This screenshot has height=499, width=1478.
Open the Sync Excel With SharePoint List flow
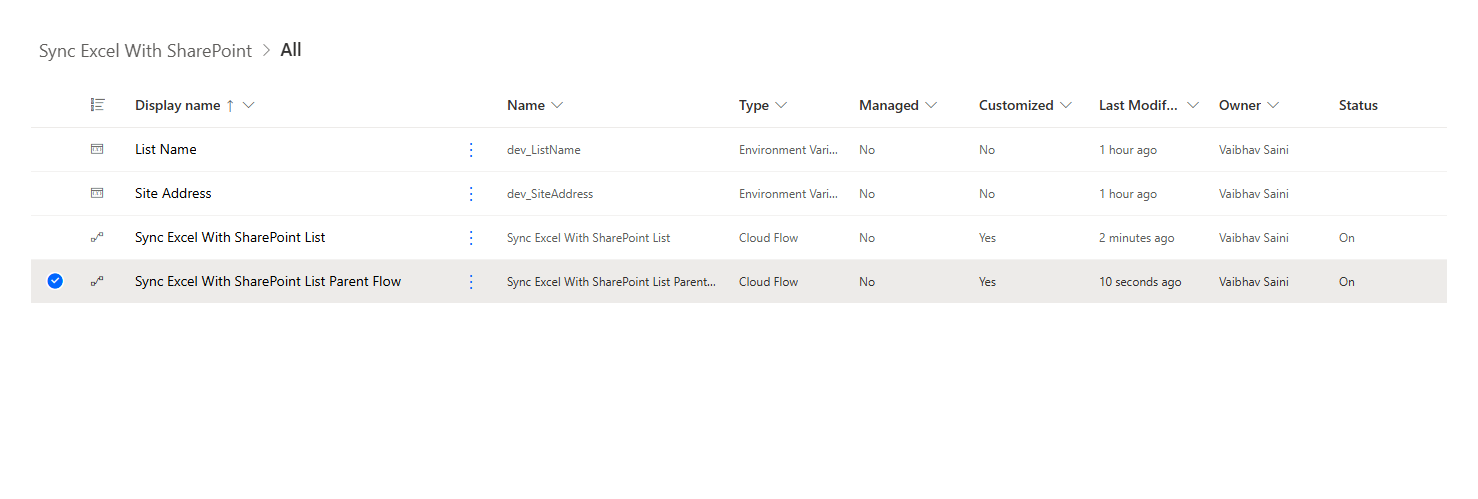coord(230,237)
